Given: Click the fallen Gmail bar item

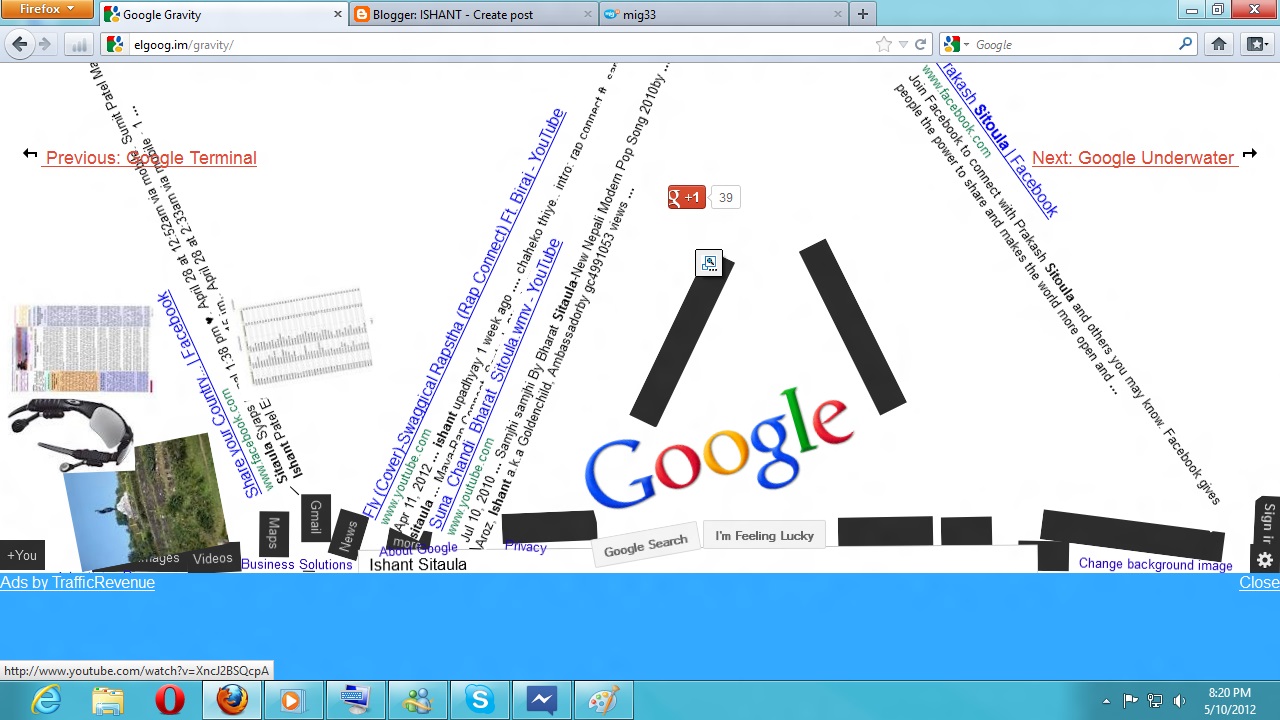Looking at the screenshot, I should 315,517.
